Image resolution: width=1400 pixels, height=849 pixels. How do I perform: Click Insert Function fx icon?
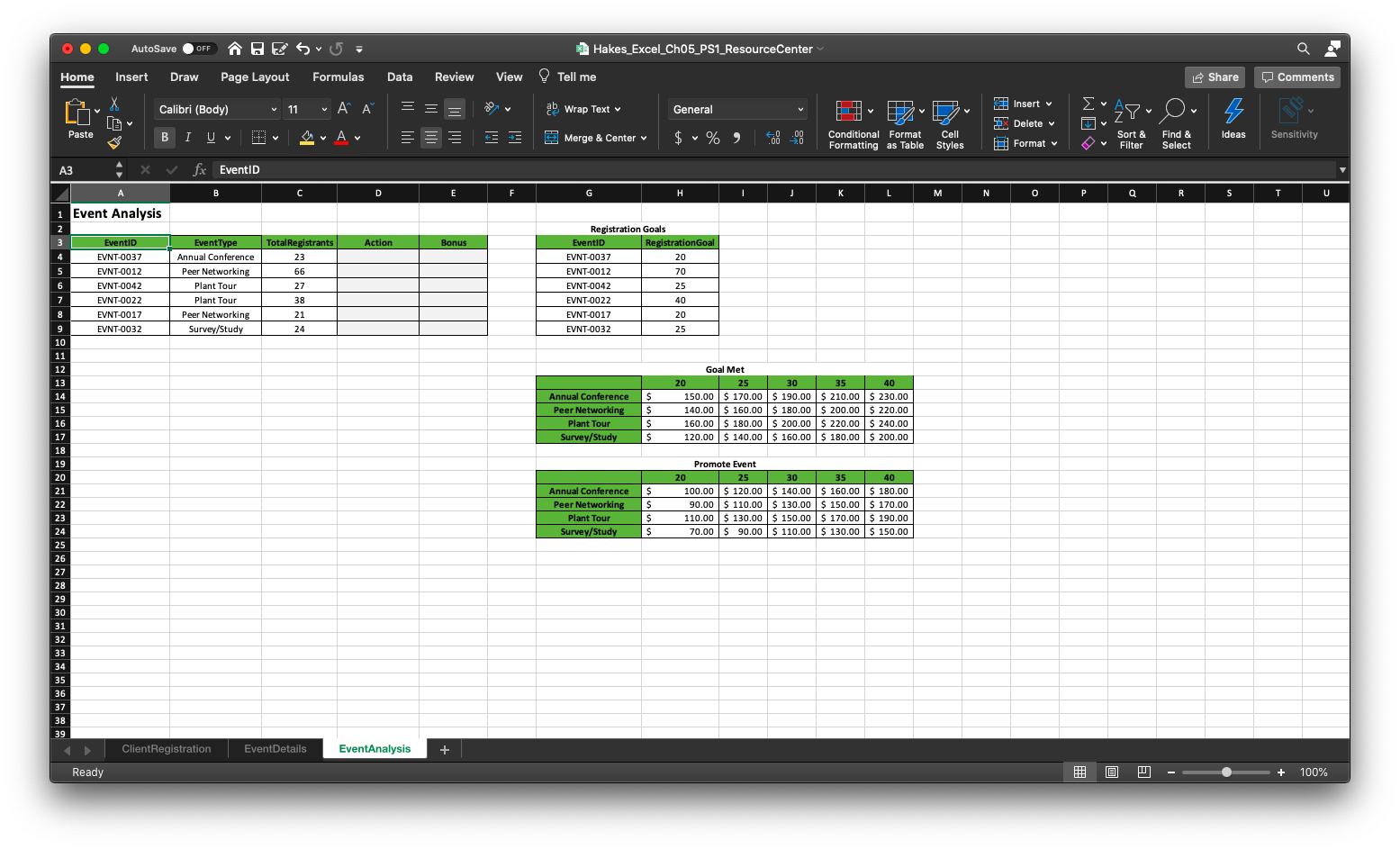(200, 169)
